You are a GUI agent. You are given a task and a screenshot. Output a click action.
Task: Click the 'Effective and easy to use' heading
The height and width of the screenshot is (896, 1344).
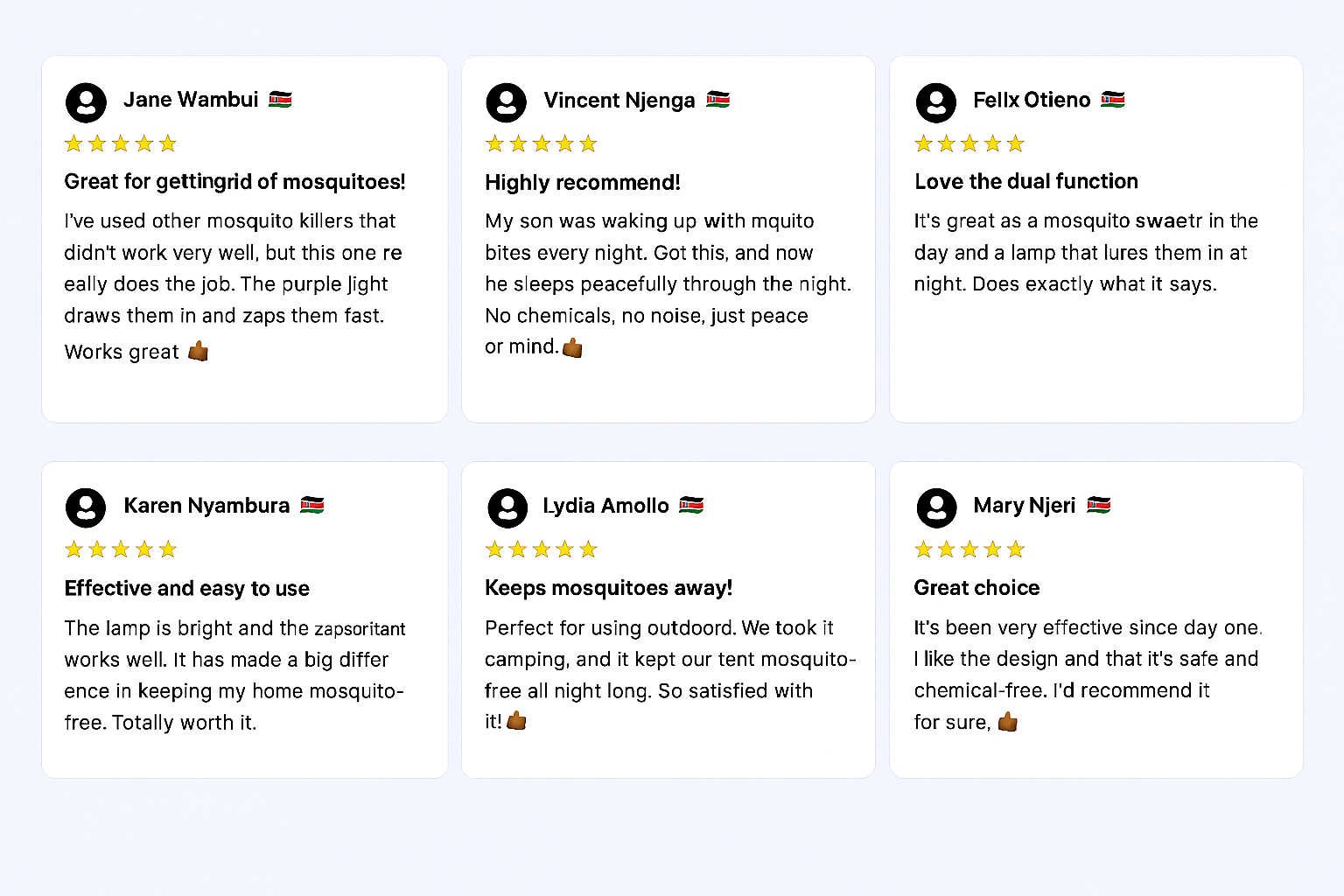click(186, 588)
